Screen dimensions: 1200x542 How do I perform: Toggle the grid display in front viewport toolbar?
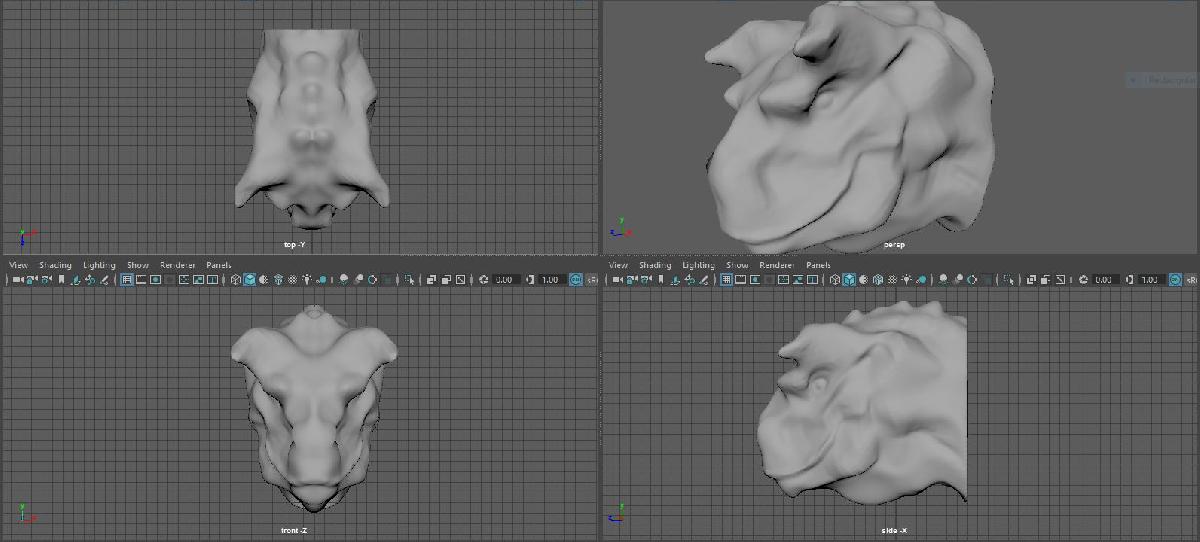coord(127,279)
